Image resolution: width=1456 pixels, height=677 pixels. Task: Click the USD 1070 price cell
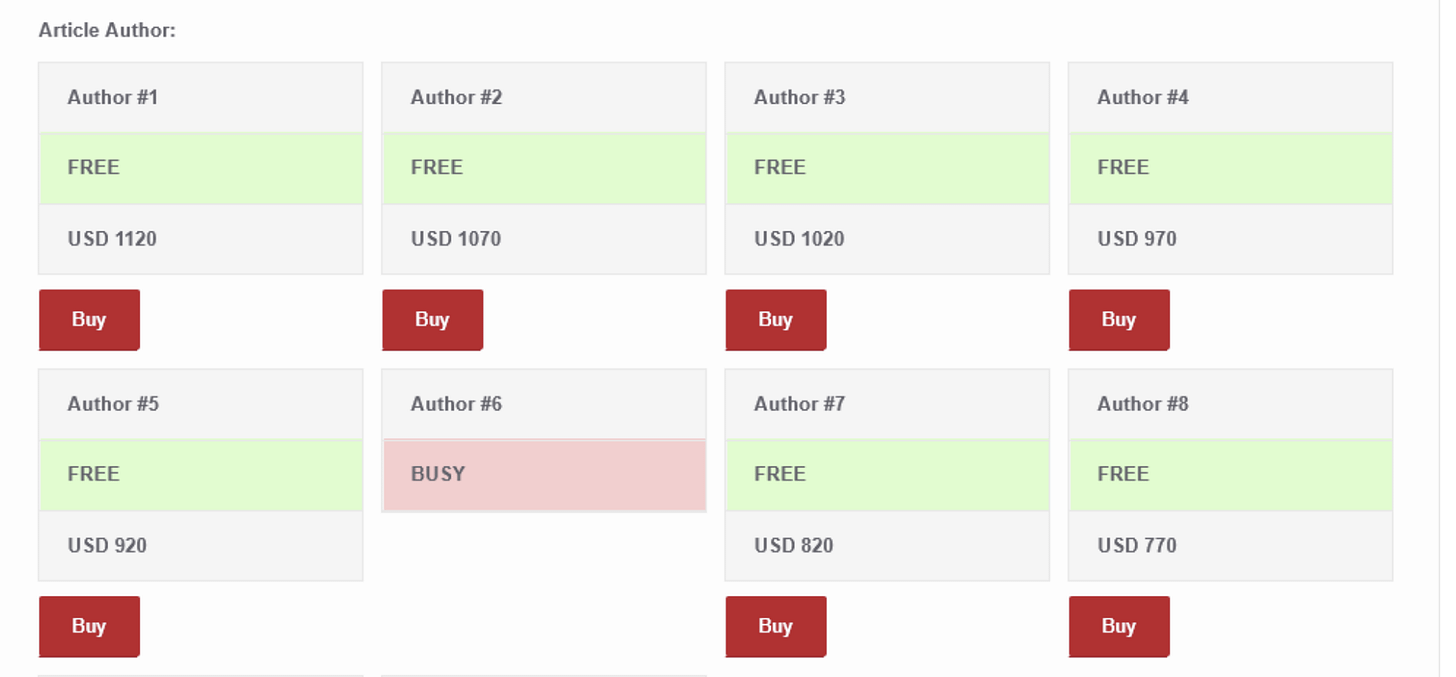point(544,239)
